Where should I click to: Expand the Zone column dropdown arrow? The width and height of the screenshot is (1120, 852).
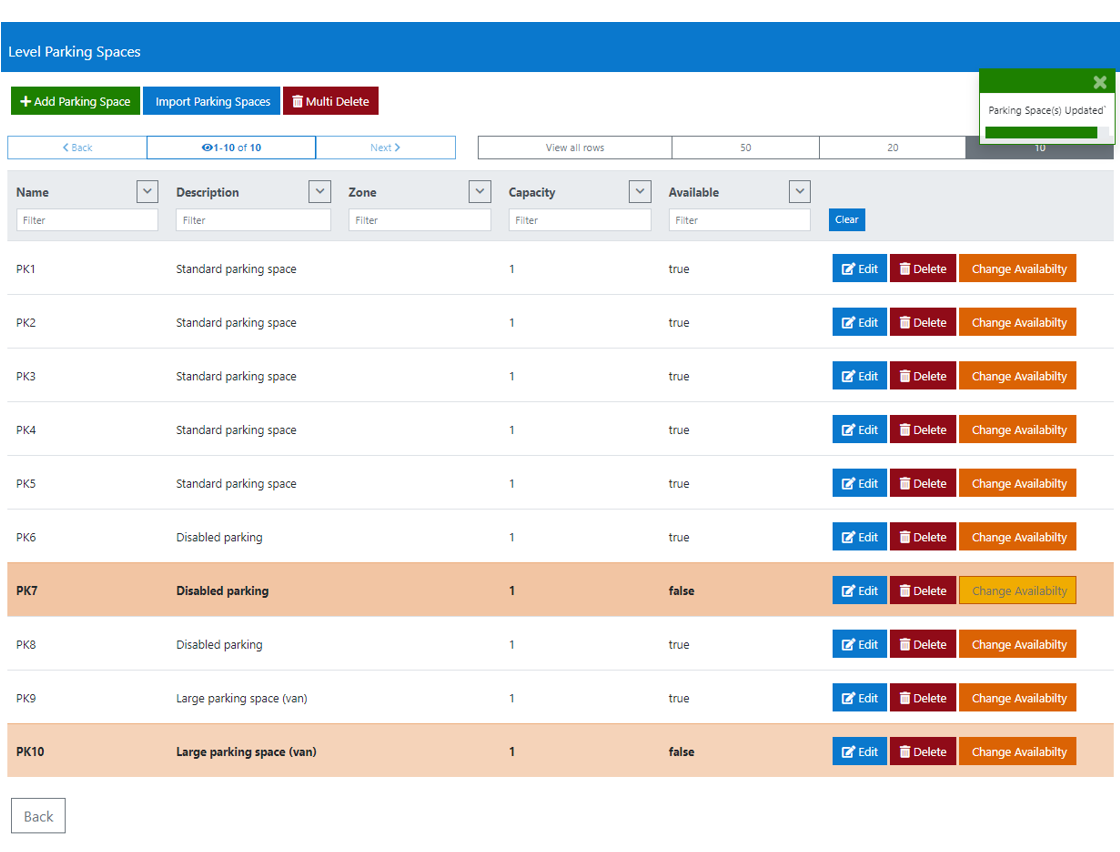click(x=480, y=191)
